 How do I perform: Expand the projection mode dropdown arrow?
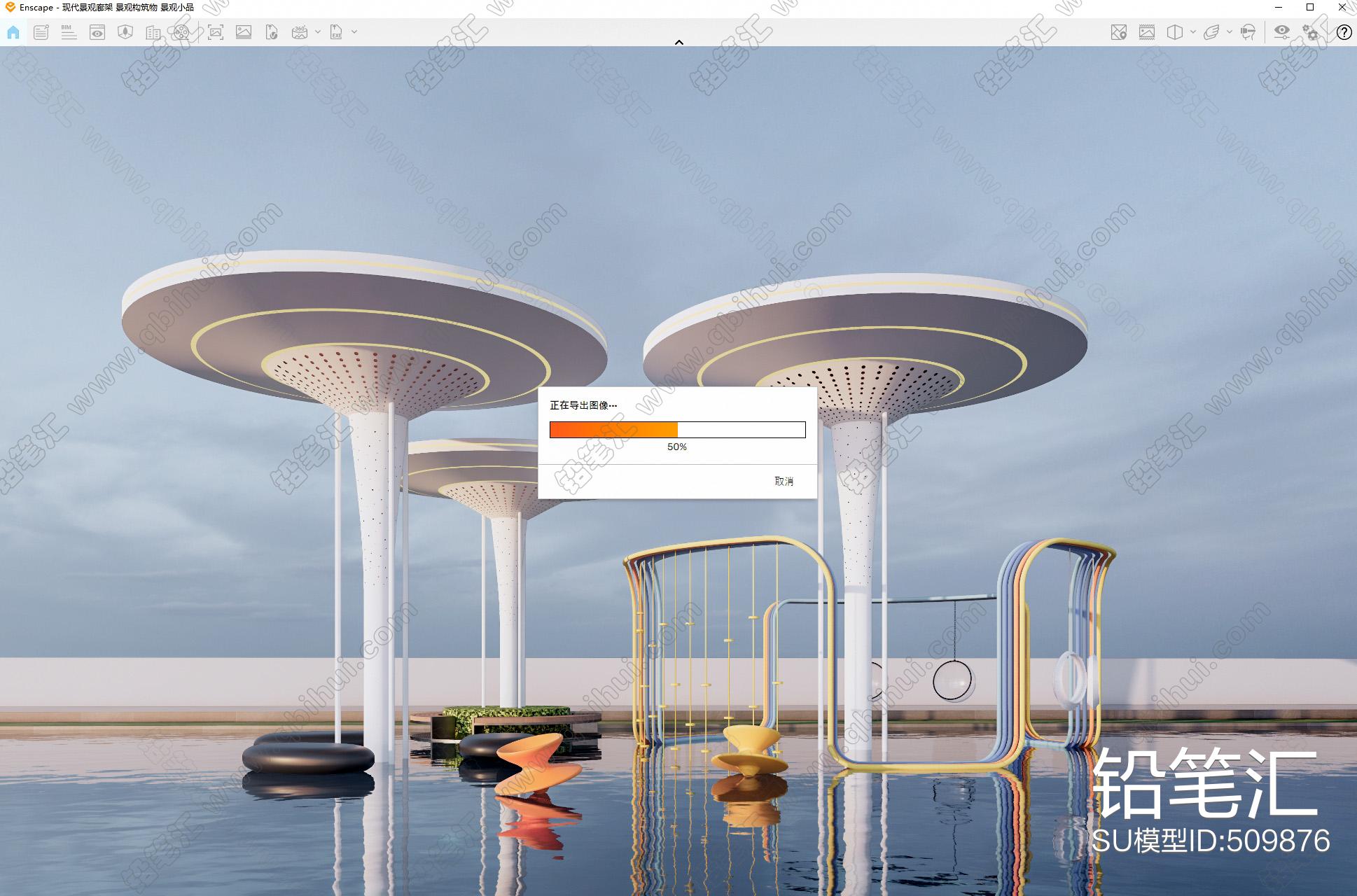(1192, 32)
